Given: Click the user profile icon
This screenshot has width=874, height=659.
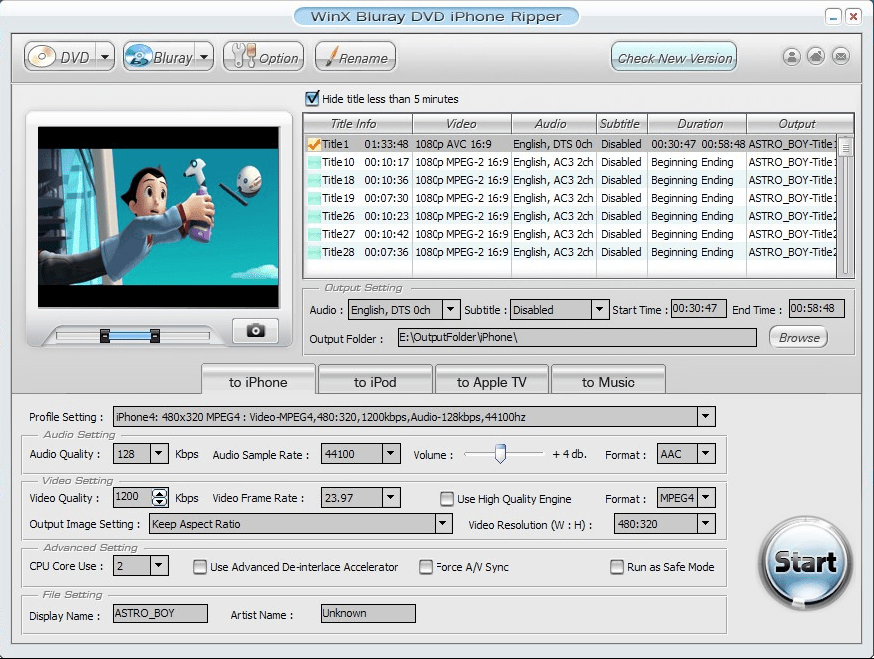Looking at the screenshot, I should pos(791,57).
